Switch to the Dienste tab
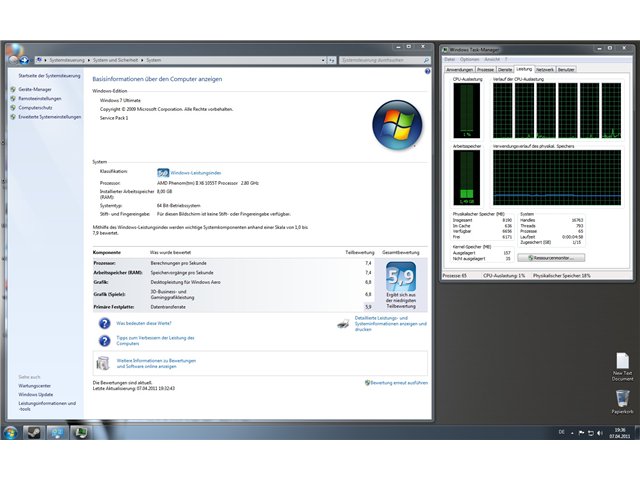Image resolution: width=640 pixels, height=480 pixels. pyautogui.click(x=505, y=70)
